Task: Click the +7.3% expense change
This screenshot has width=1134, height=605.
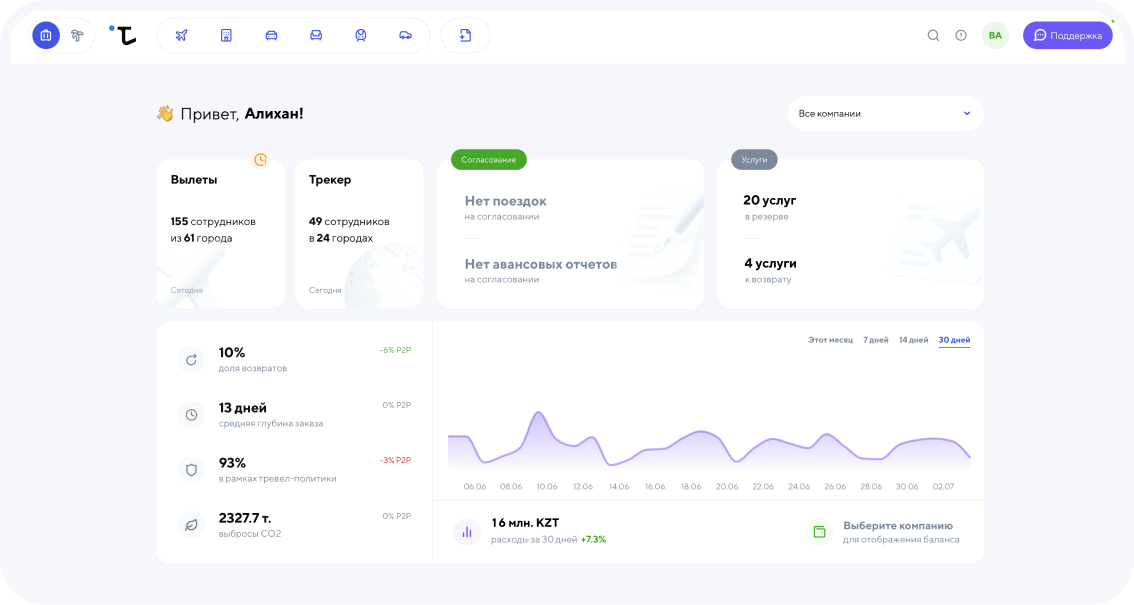Action: point(593,539)
